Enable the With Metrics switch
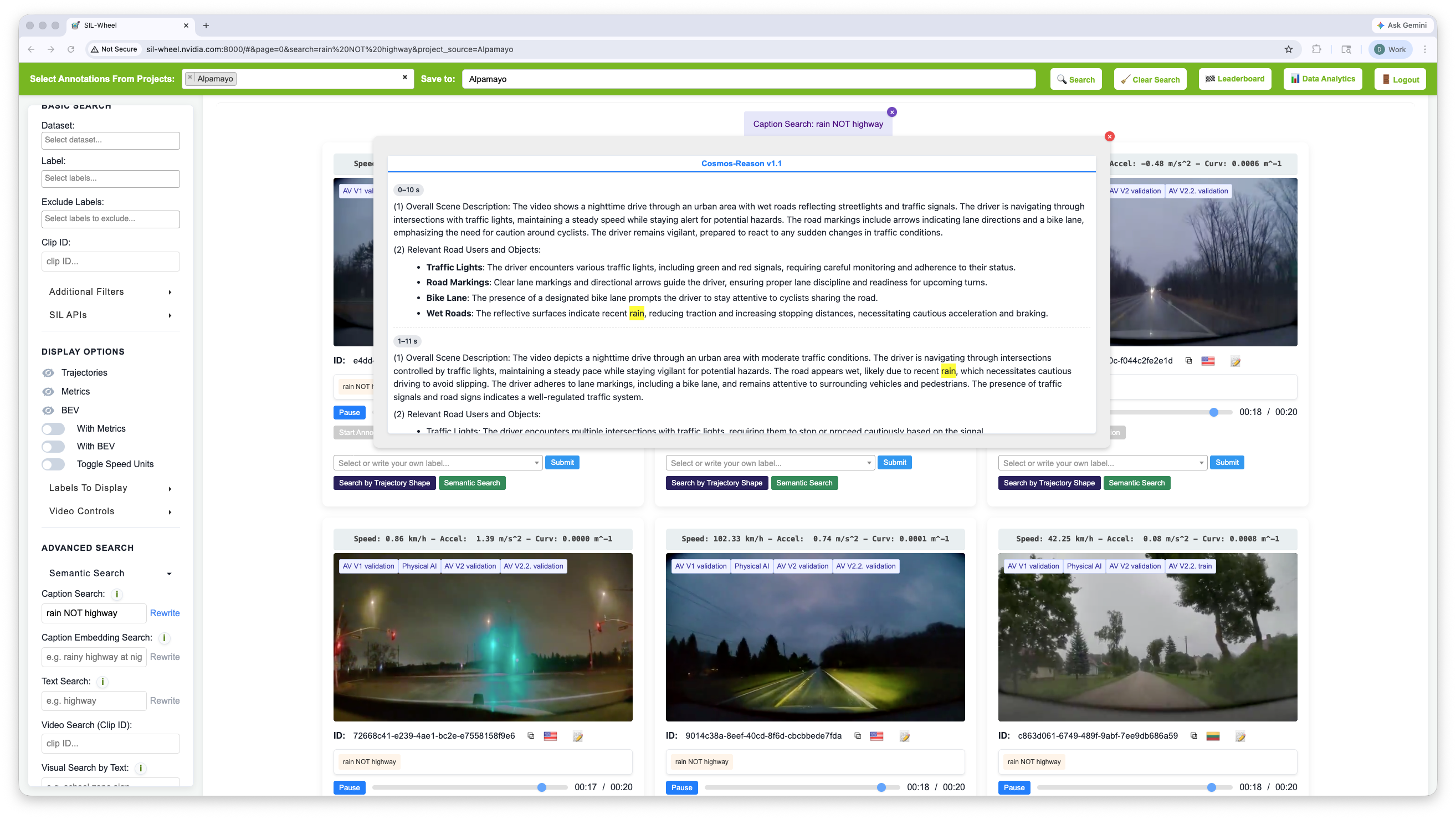Image resolution: width=1456 pixels, height=819 pixels. [x=53, y=428]
